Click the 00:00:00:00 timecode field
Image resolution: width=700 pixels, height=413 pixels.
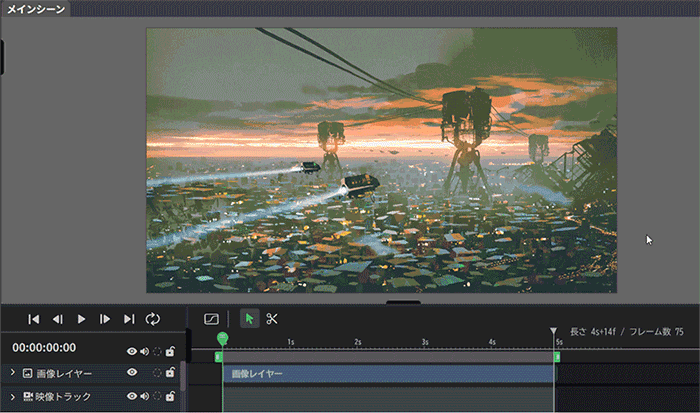coord(44,348)
